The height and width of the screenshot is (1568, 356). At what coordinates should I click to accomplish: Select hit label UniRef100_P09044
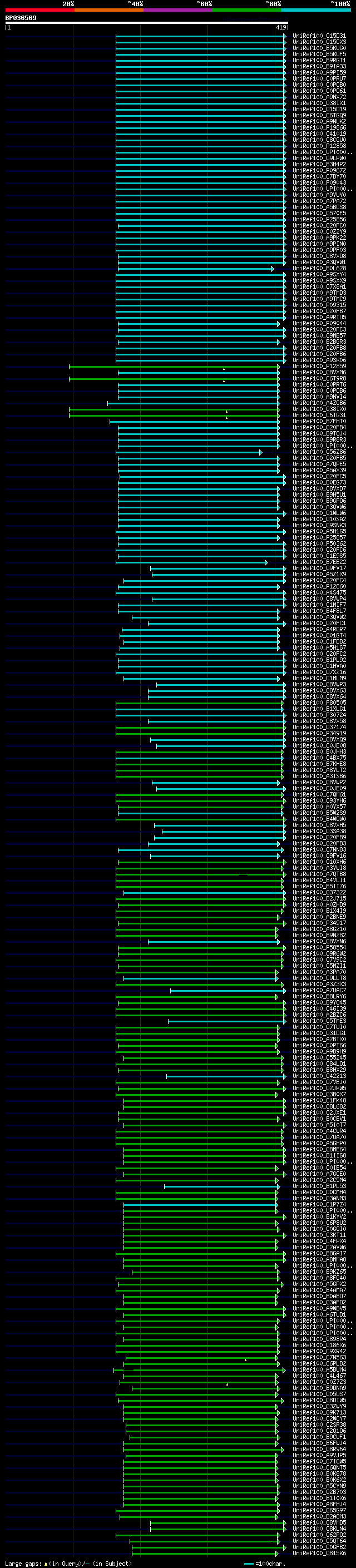[x=319, y=323]
